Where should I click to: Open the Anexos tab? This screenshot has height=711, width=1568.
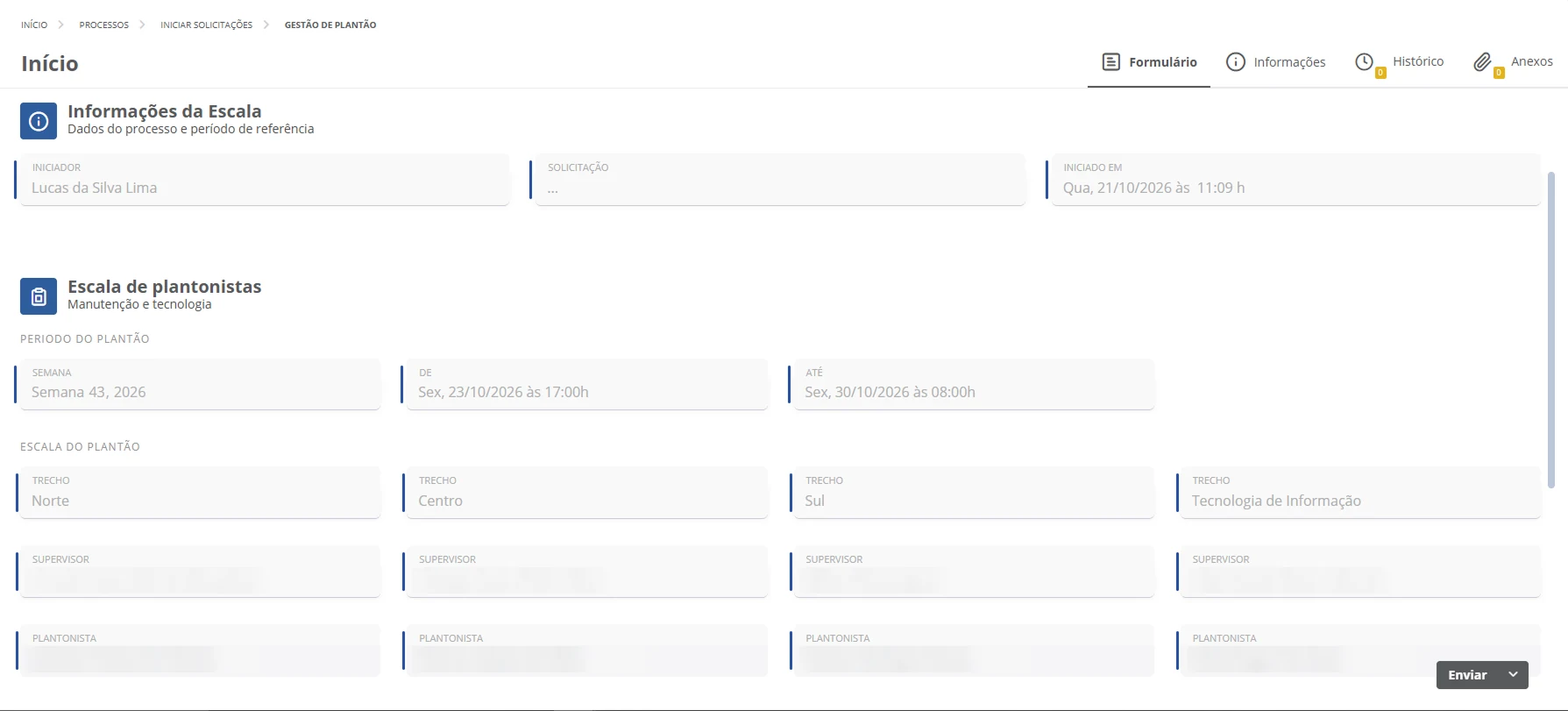pos(1513,62)
